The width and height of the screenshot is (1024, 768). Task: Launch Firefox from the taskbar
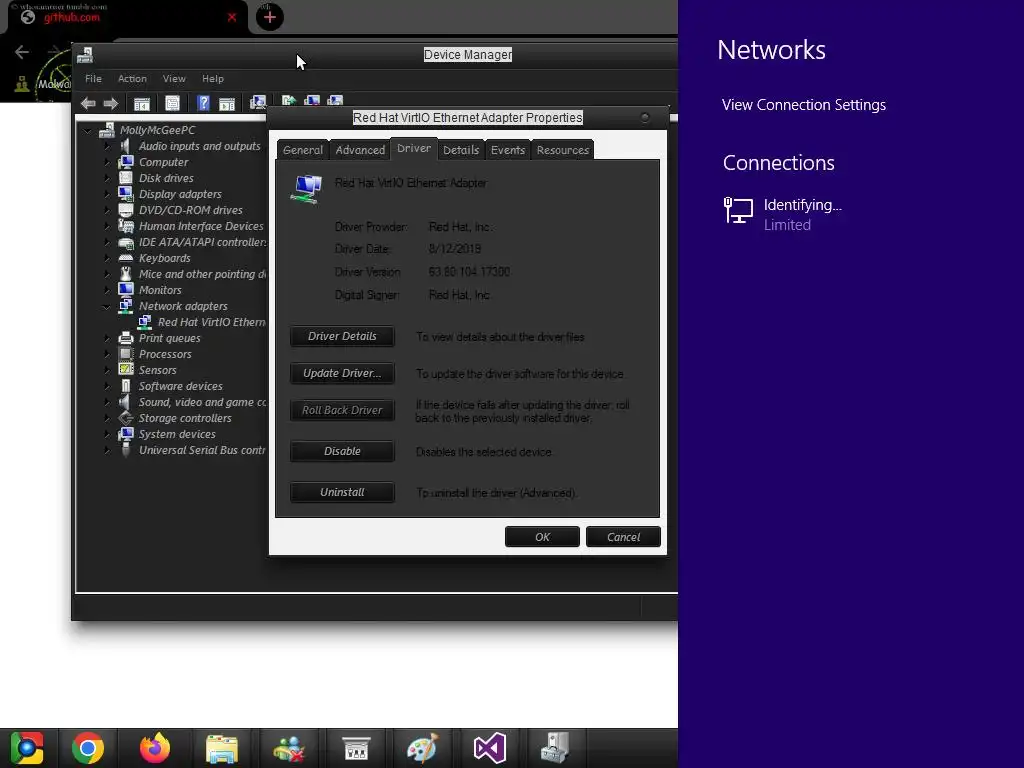pos(155,748)
